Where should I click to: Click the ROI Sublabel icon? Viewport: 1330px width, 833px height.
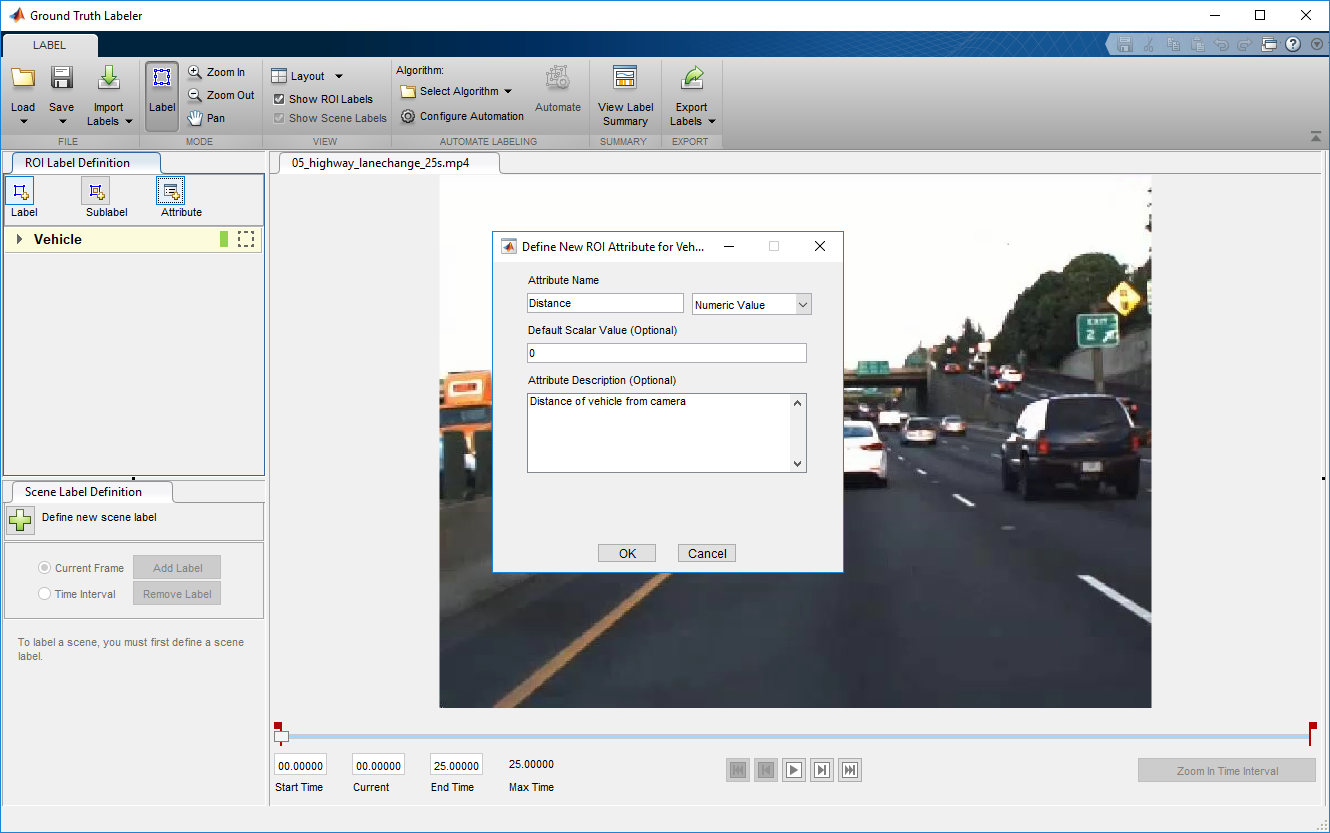pos(96,191)
